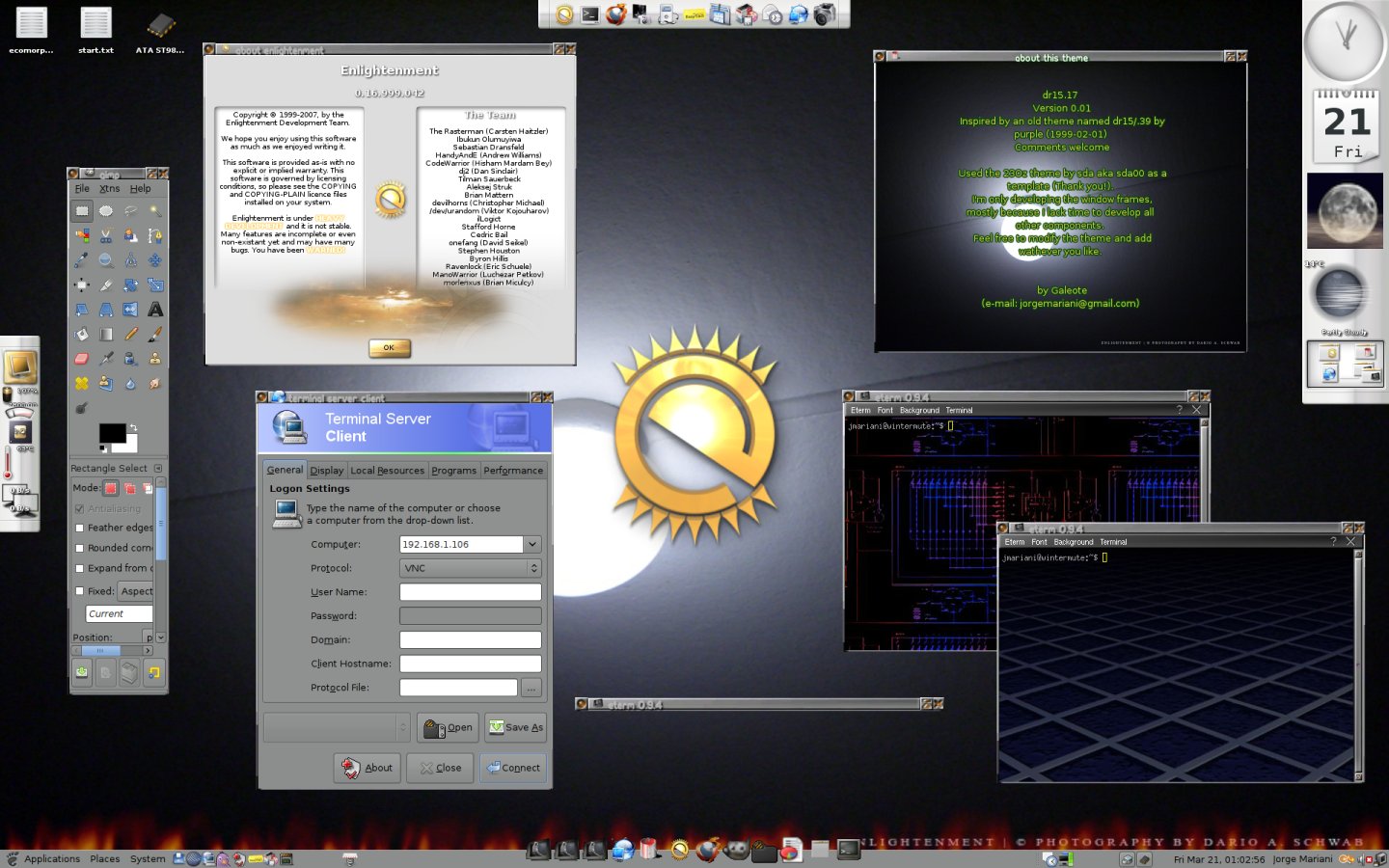Image resolution: width=1389 pixels, height=868 pixels.
Task: Tick the Fixed checkbox in tool options
Action: point(79,591)
